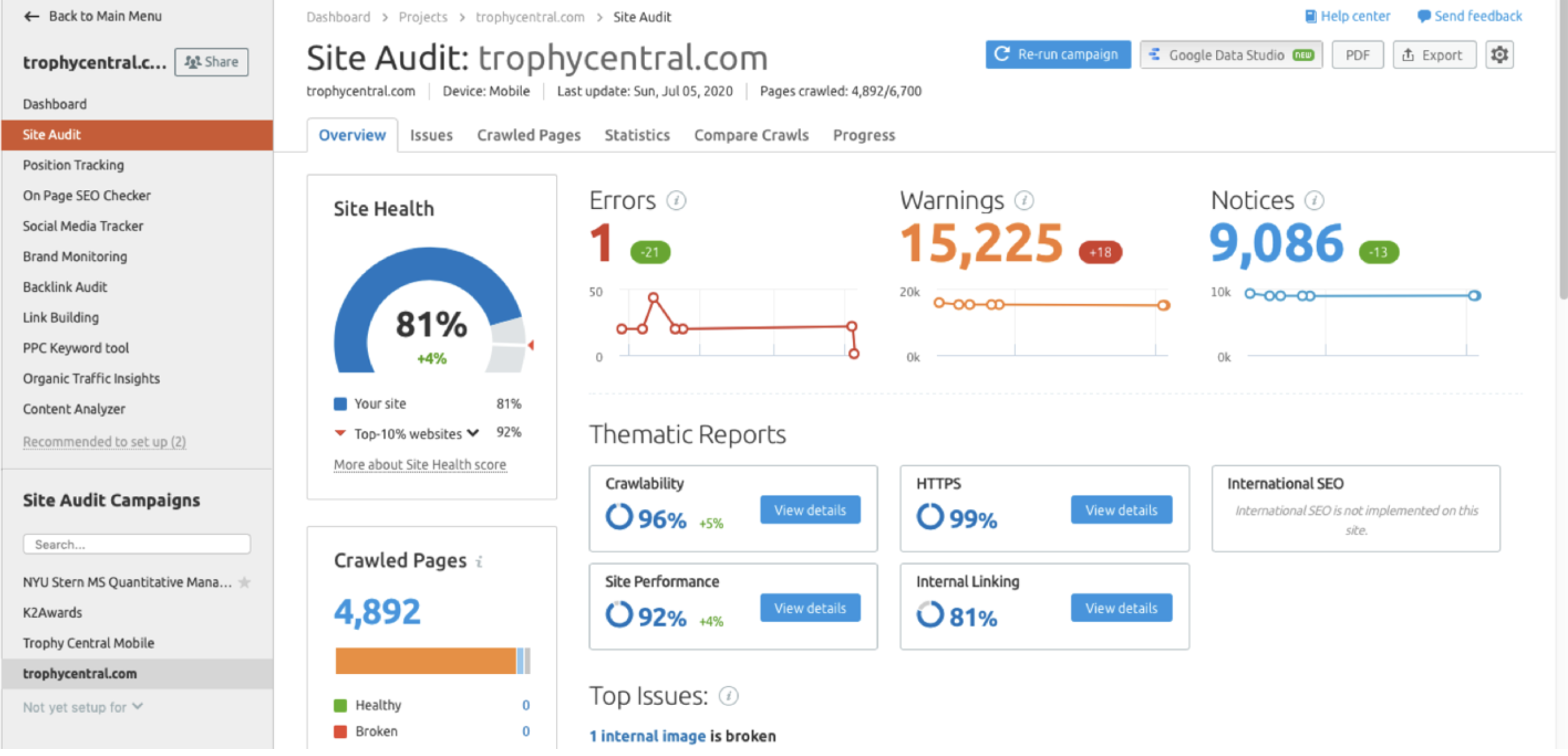Click the last Errors chart data point
This screenshot has width=1568, height=756.
853,353
